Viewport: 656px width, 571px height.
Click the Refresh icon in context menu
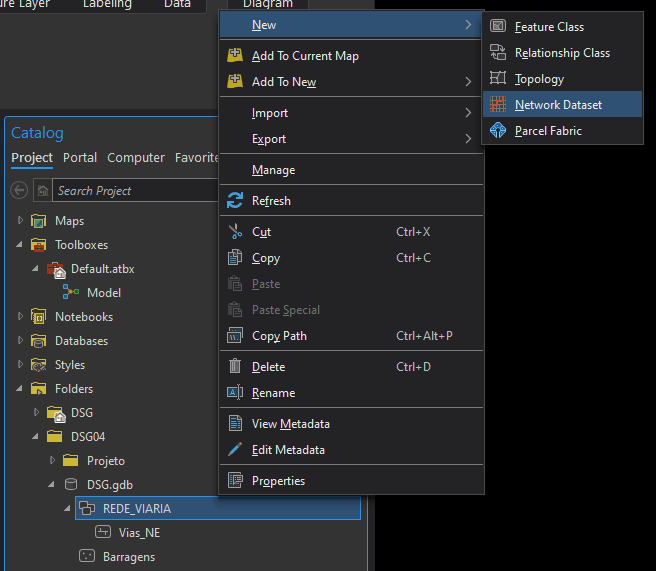pyautogui.click(x=235, y=201)
